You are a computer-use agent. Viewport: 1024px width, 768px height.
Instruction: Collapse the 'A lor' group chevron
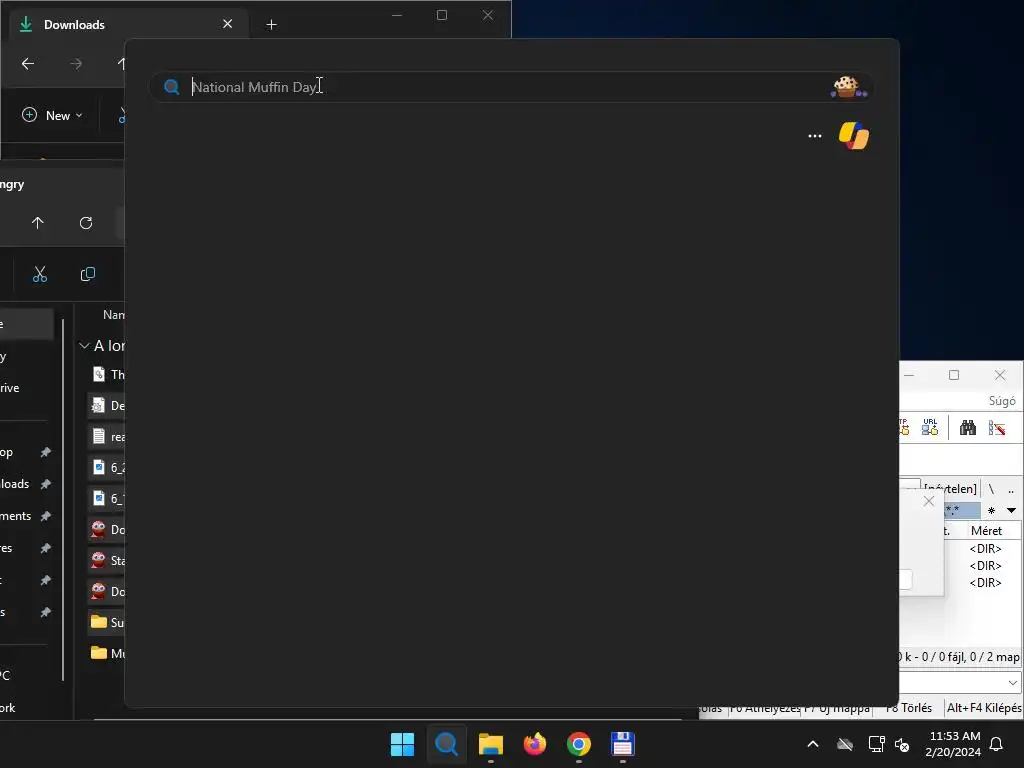[x=84, y=345]
